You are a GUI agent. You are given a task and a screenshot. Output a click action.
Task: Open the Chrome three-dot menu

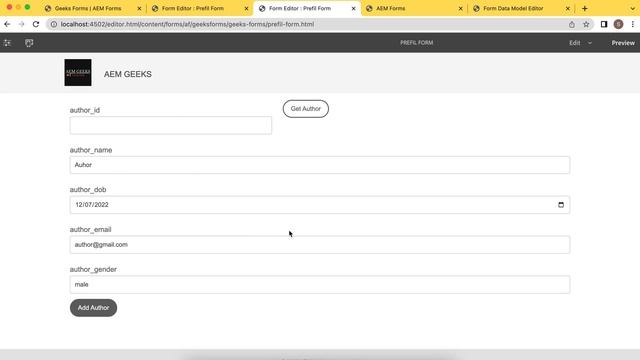[x=633, y=24]
